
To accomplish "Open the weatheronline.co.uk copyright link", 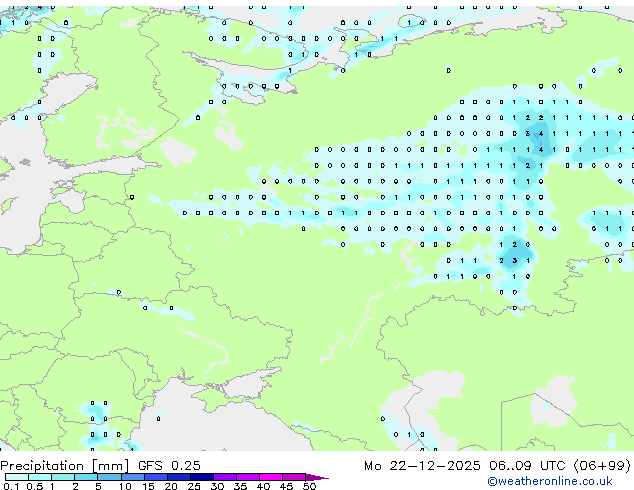I will [550, 481].
